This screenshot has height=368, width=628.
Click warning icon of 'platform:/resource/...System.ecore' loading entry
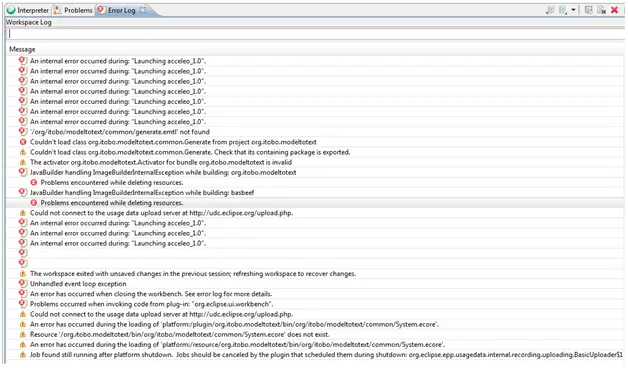(x=23, y=344)
